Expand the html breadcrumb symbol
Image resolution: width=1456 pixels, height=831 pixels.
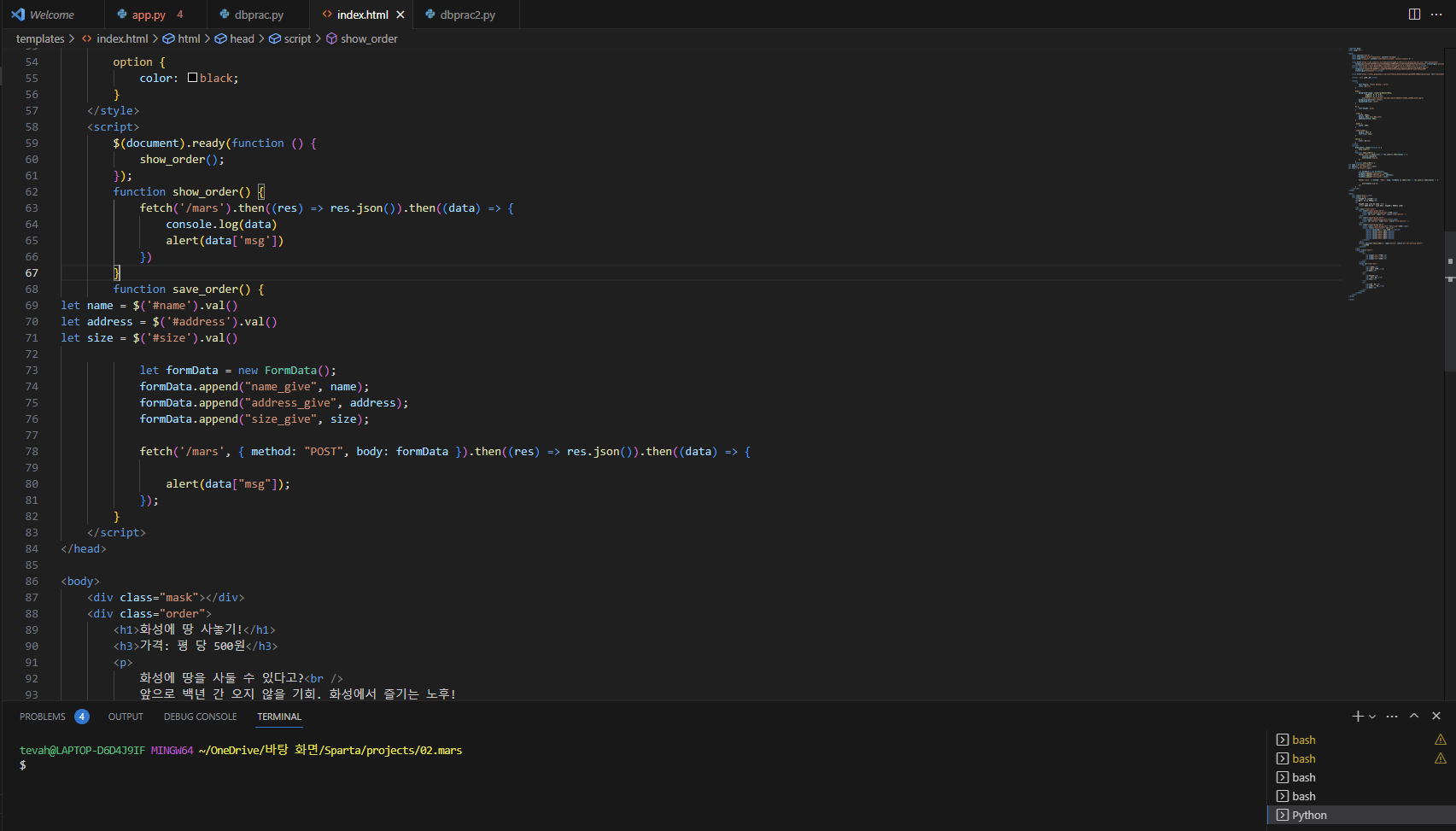click(x=181, y=38)
